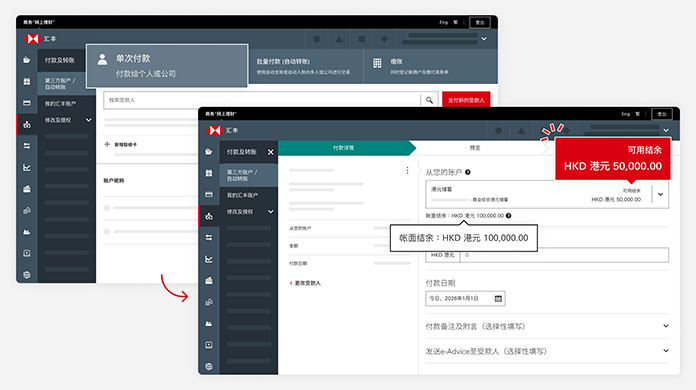The image size is (696, 390).
Task: Click the circle icon in the front window header
Action: [x=499, y=130]
